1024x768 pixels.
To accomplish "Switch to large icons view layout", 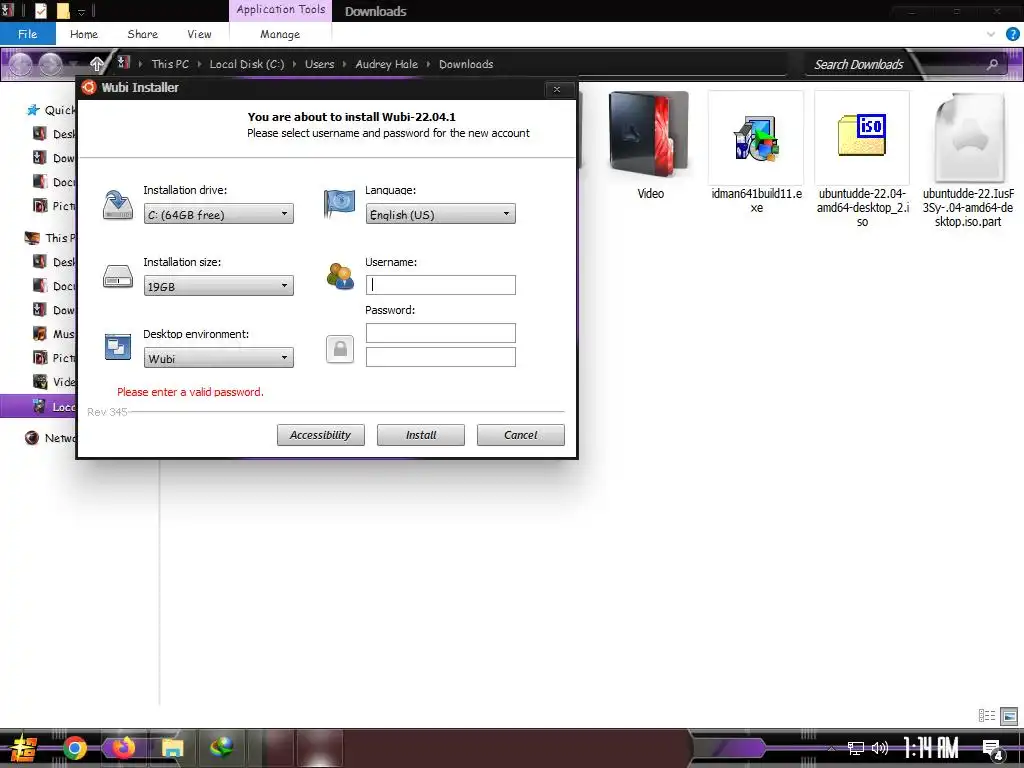I will [1009, 716].
